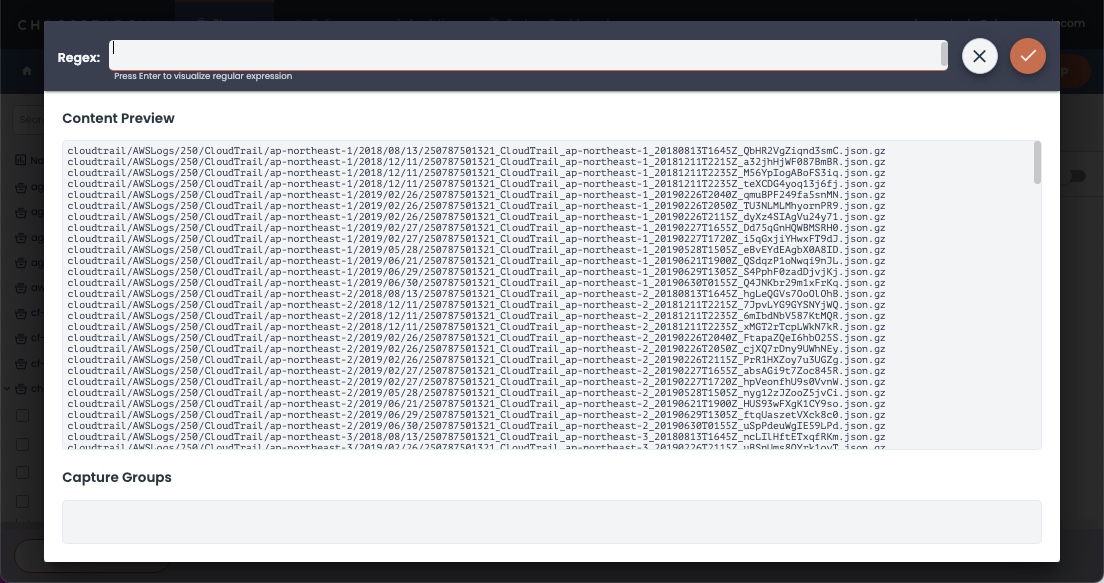The width and height of the screenshot is (1104, 583).
Task: Select the log line ending dyXz4SIAgVu24y71.json.gz
Action: [476, 217]
